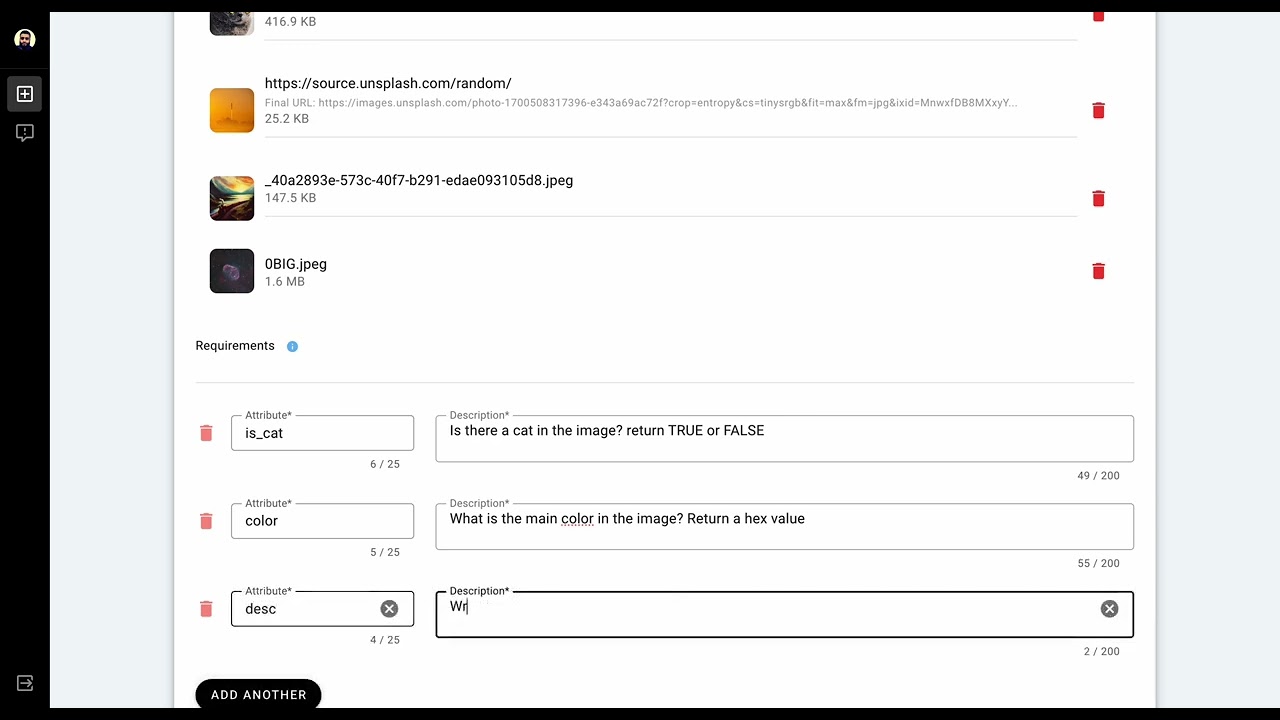Click the Requirements section heading
Image resolution: width=1280 pixels, height=720 pixels.
tap(235, 346)
